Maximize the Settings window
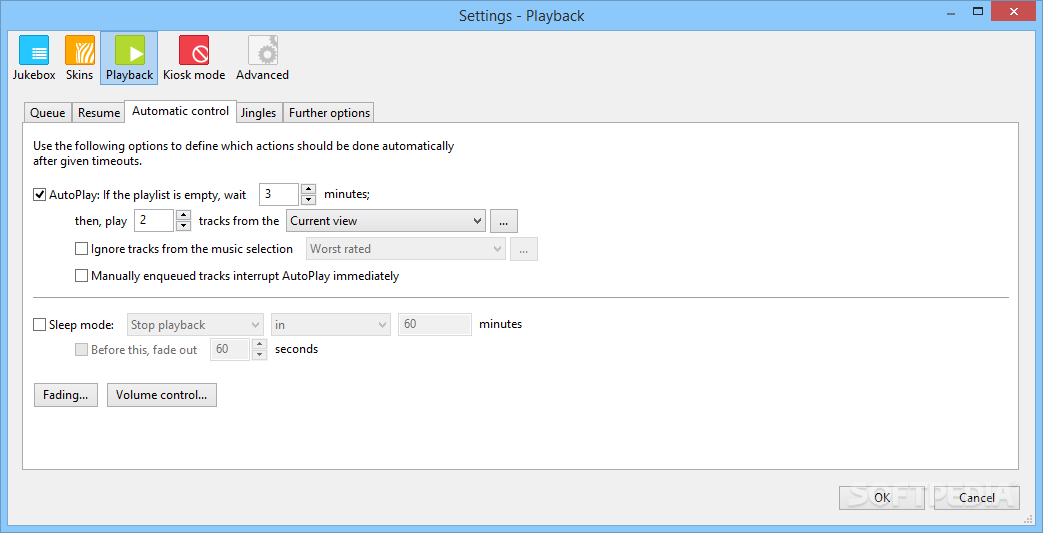 (978, 11)
